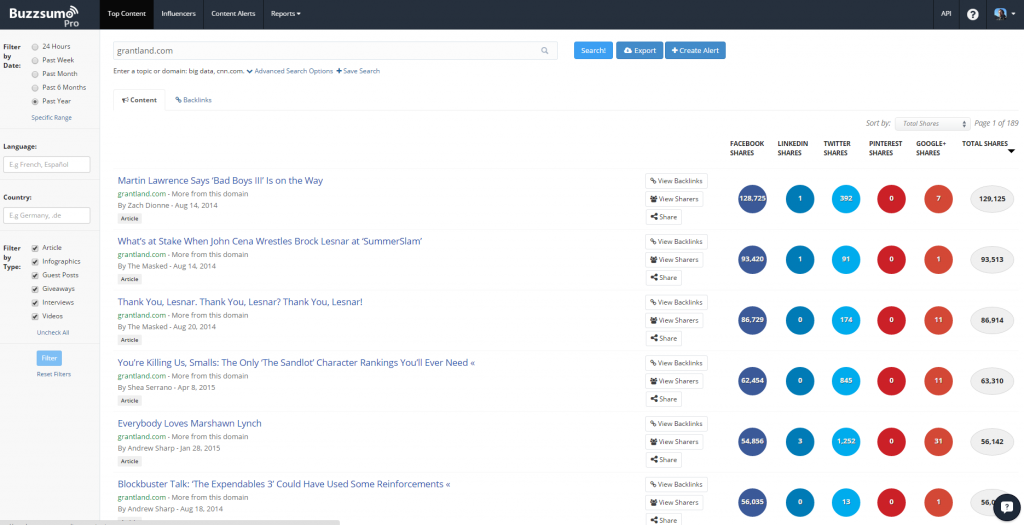Select the Past Week date filter
1024x525 pixels.
point(35,61)
